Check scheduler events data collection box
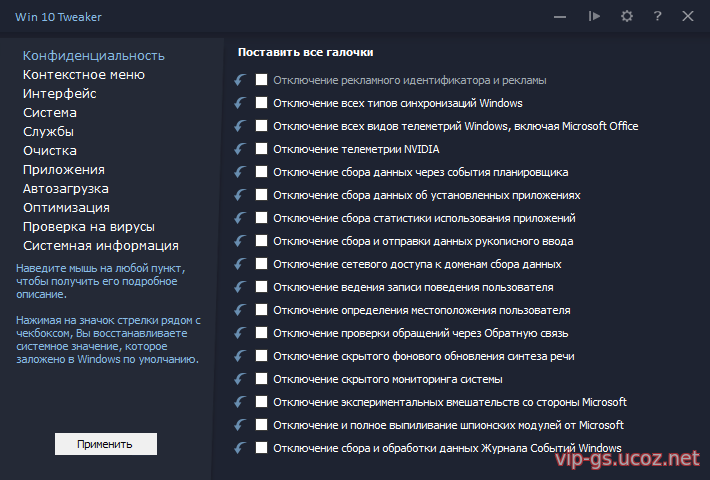This screenshot has width=710, height=480. [x=261, y=172]
